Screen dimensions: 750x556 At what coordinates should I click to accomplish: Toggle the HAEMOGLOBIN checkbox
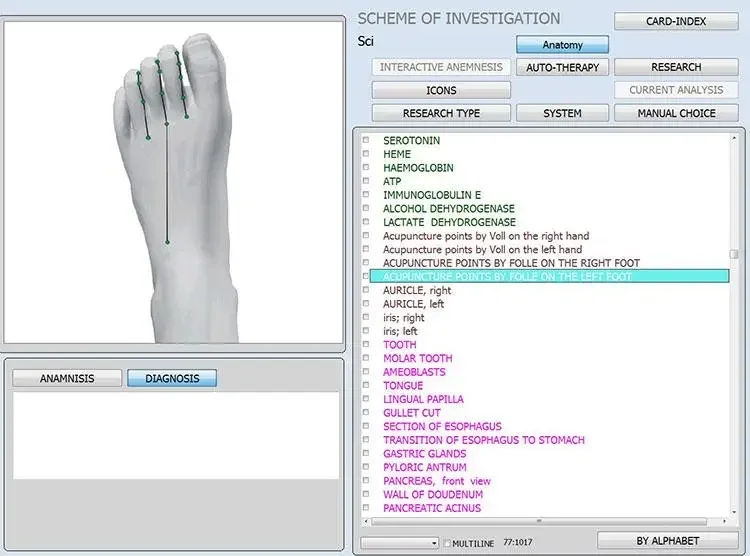point(366,168)
